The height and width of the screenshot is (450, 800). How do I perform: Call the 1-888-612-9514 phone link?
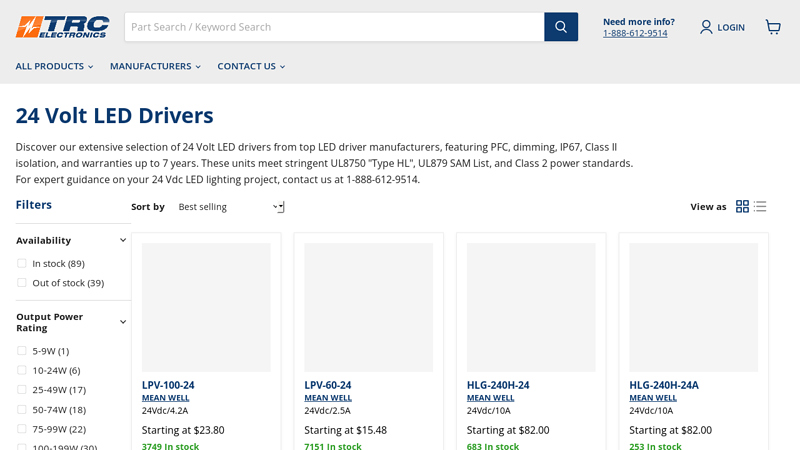[635, 33]
